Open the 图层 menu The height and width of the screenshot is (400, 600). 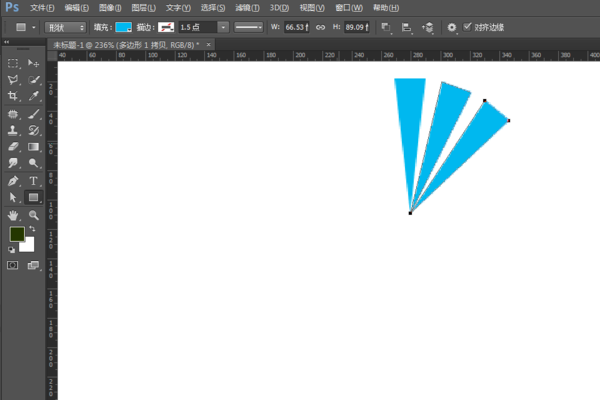[144, 7]
